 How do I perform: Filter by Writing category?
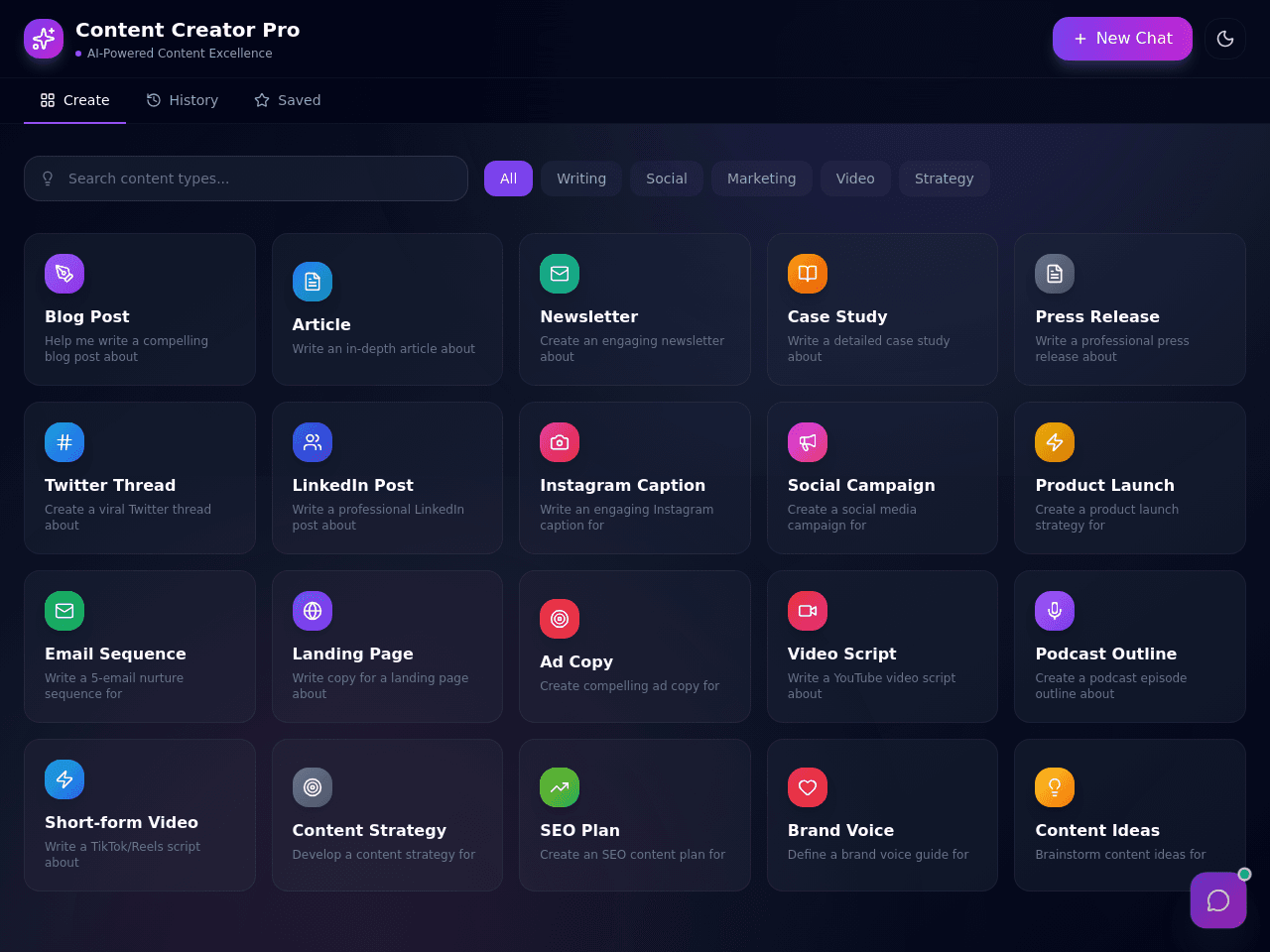tap(581, 178)
